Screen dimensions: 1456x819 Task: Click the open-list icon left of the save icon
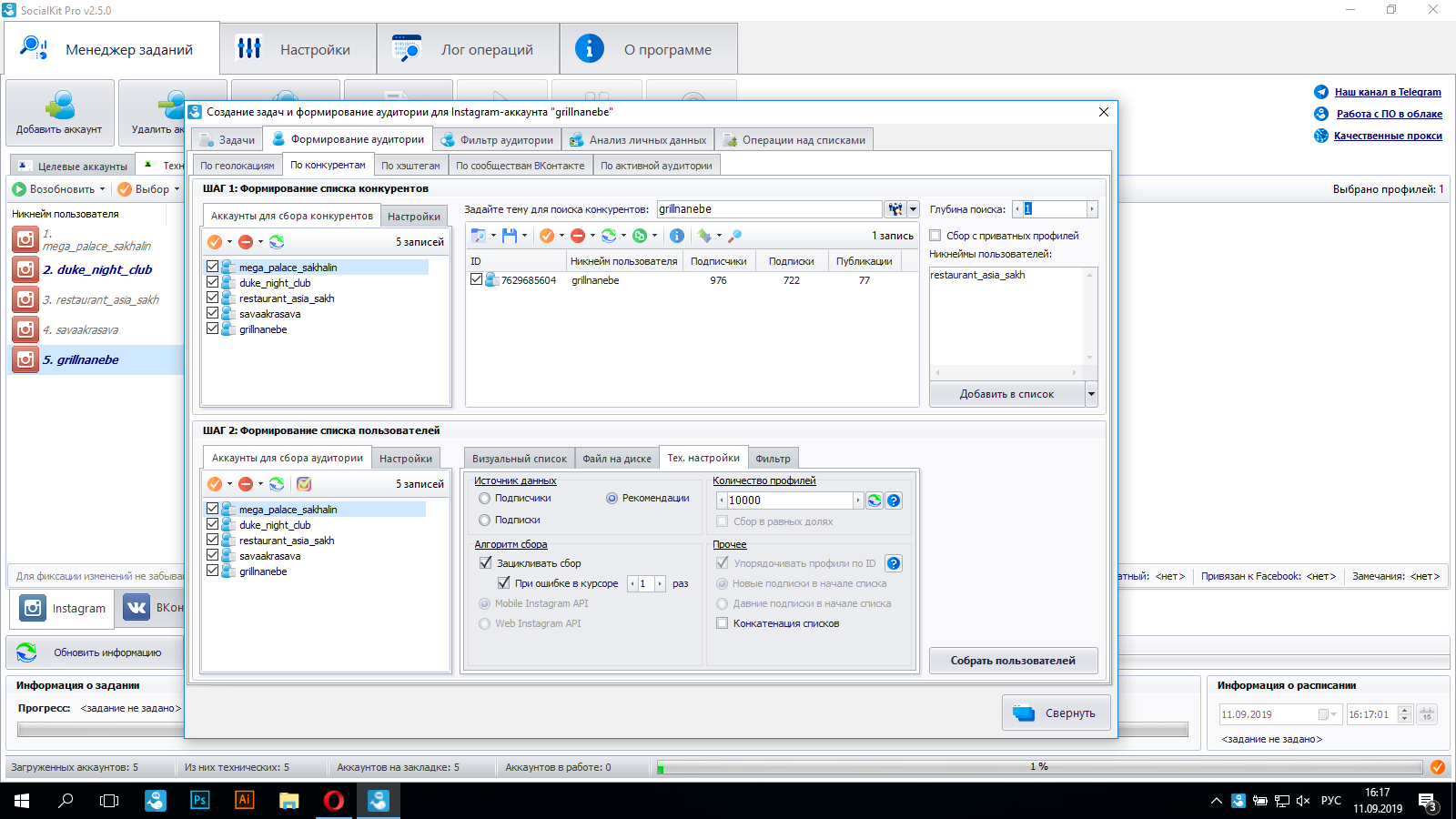479,236
